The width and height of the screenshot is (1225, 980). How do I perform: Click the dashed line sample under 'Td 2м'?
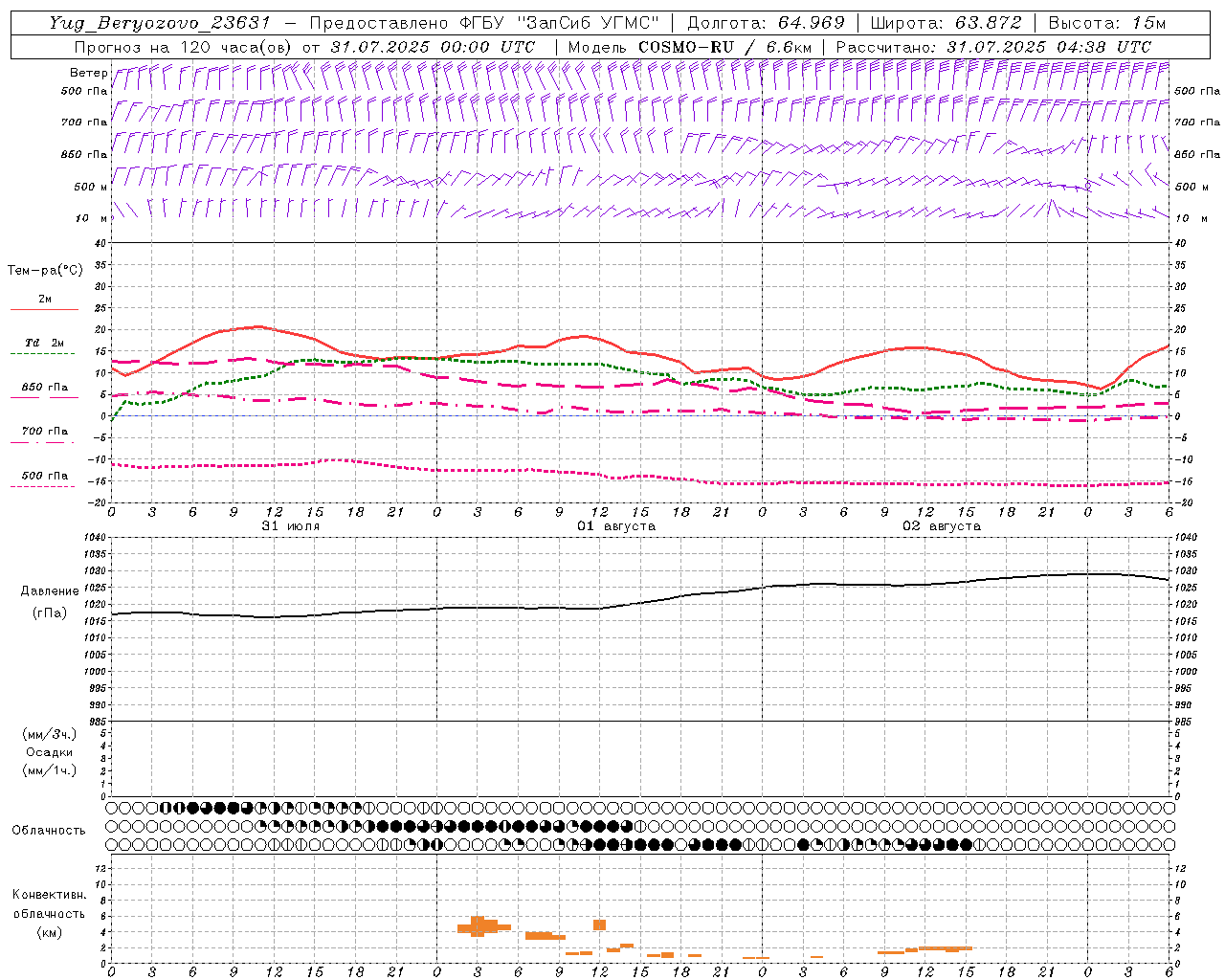coord(42,354)
